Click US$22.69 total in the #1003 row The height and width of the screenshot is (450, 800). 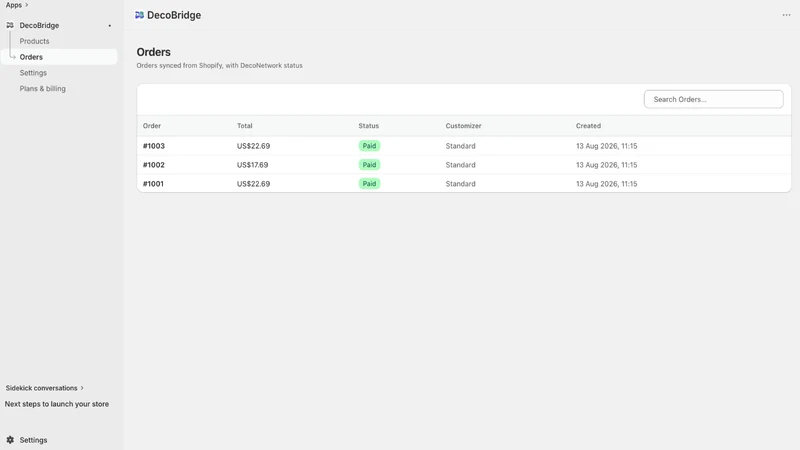click(x=253, y=146)
